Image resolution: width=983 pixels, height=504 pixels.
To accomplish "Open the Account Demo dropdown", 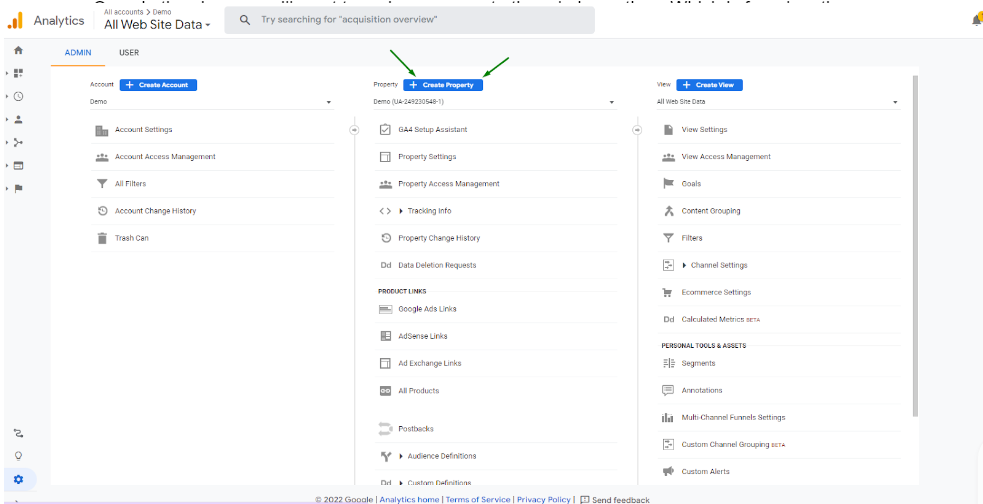I will [212, 102].
